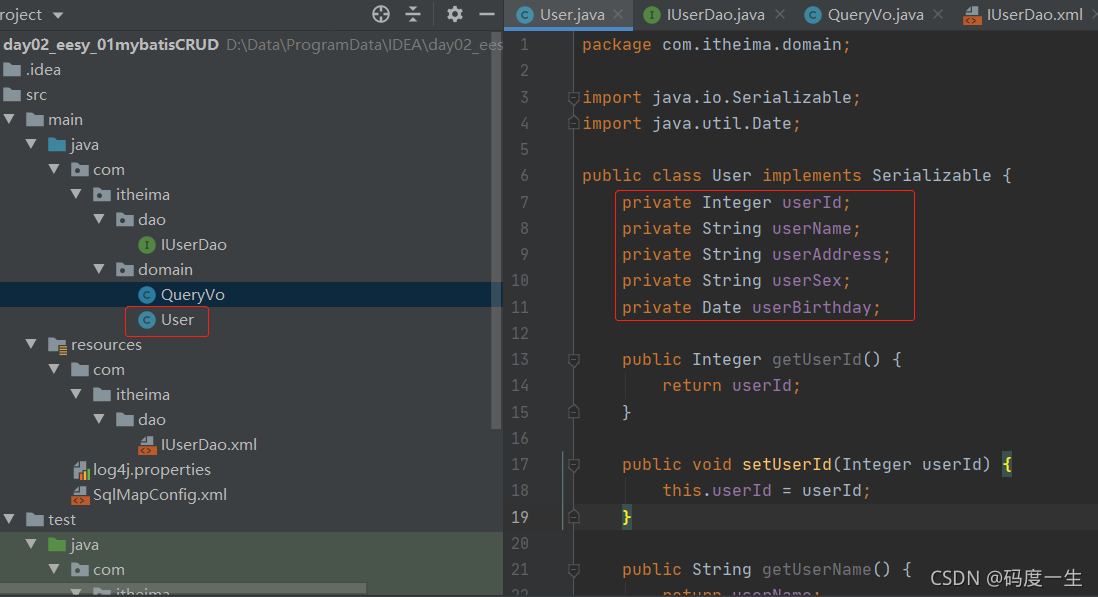Click the User.java tab class icon

click(x=524, y=15)
